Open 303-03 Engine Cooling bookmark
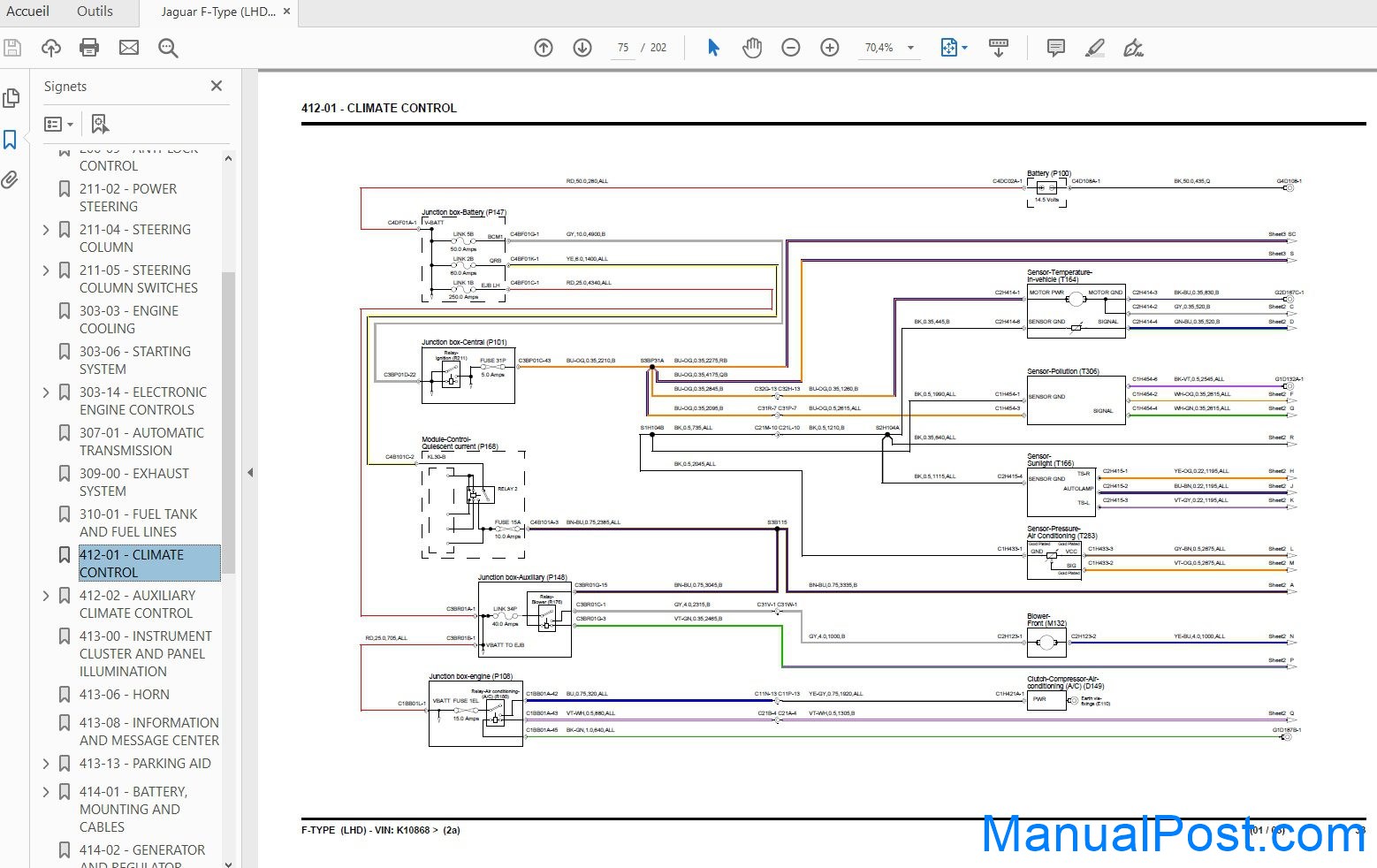This screenshot has width=1377, height=868. [129, 320]
